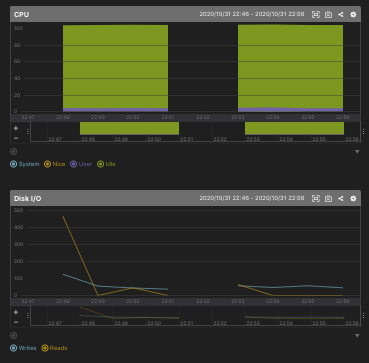
Task: Click right drag handle of CPU overview
Action: [x=363, y=132]
